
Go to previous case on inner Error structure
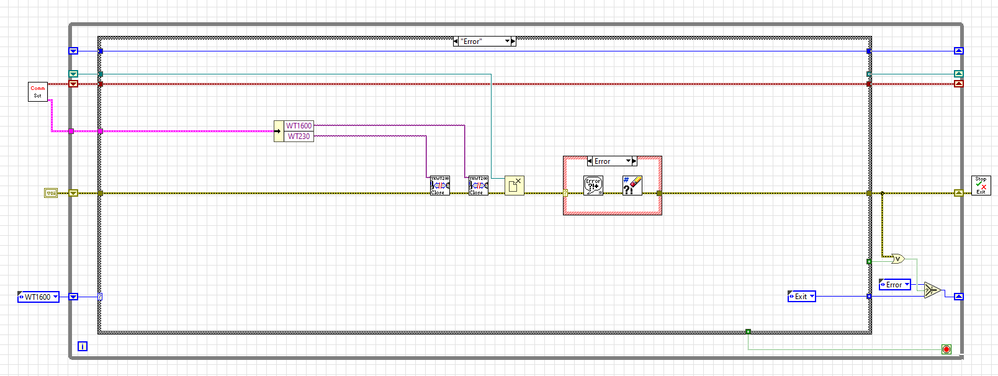coord(589,161)
